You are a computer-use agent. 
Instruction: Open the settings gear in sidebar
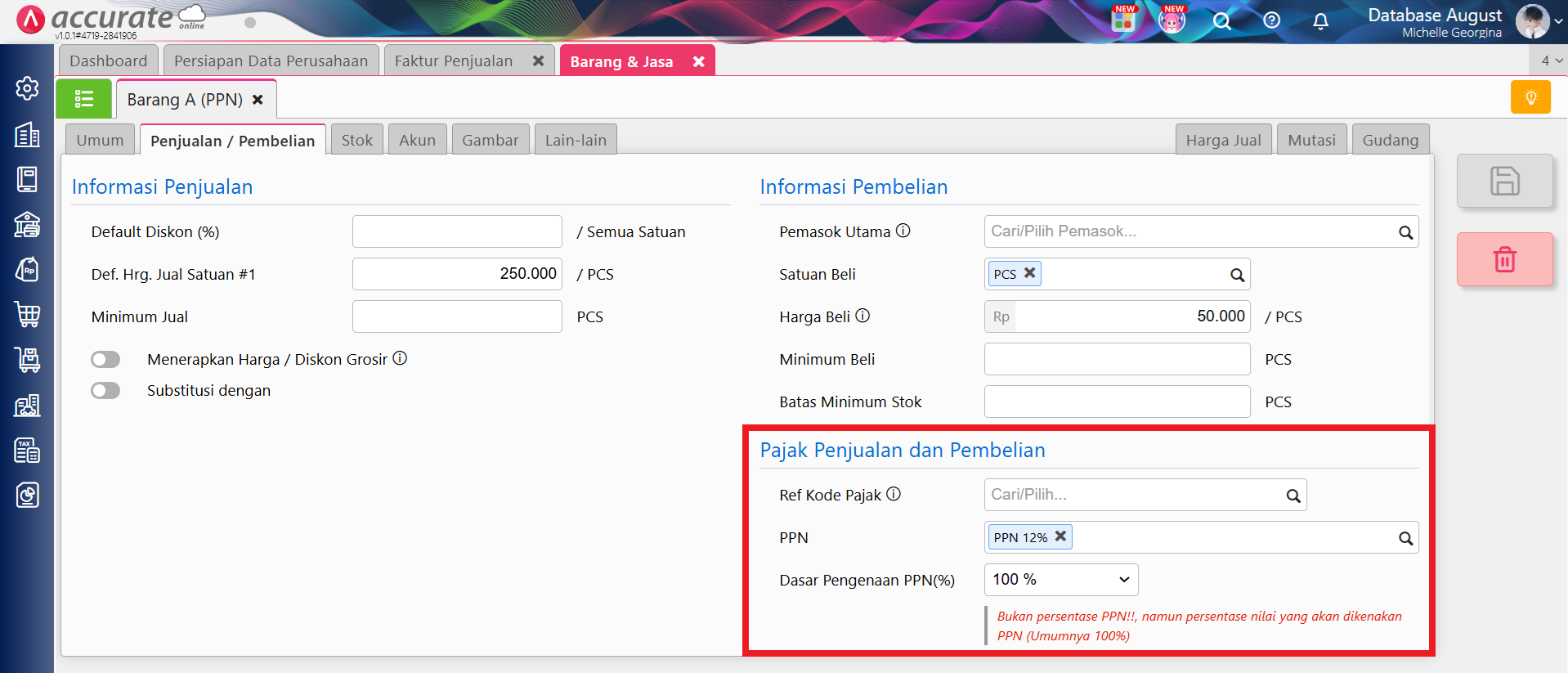[x=27, y=88]
